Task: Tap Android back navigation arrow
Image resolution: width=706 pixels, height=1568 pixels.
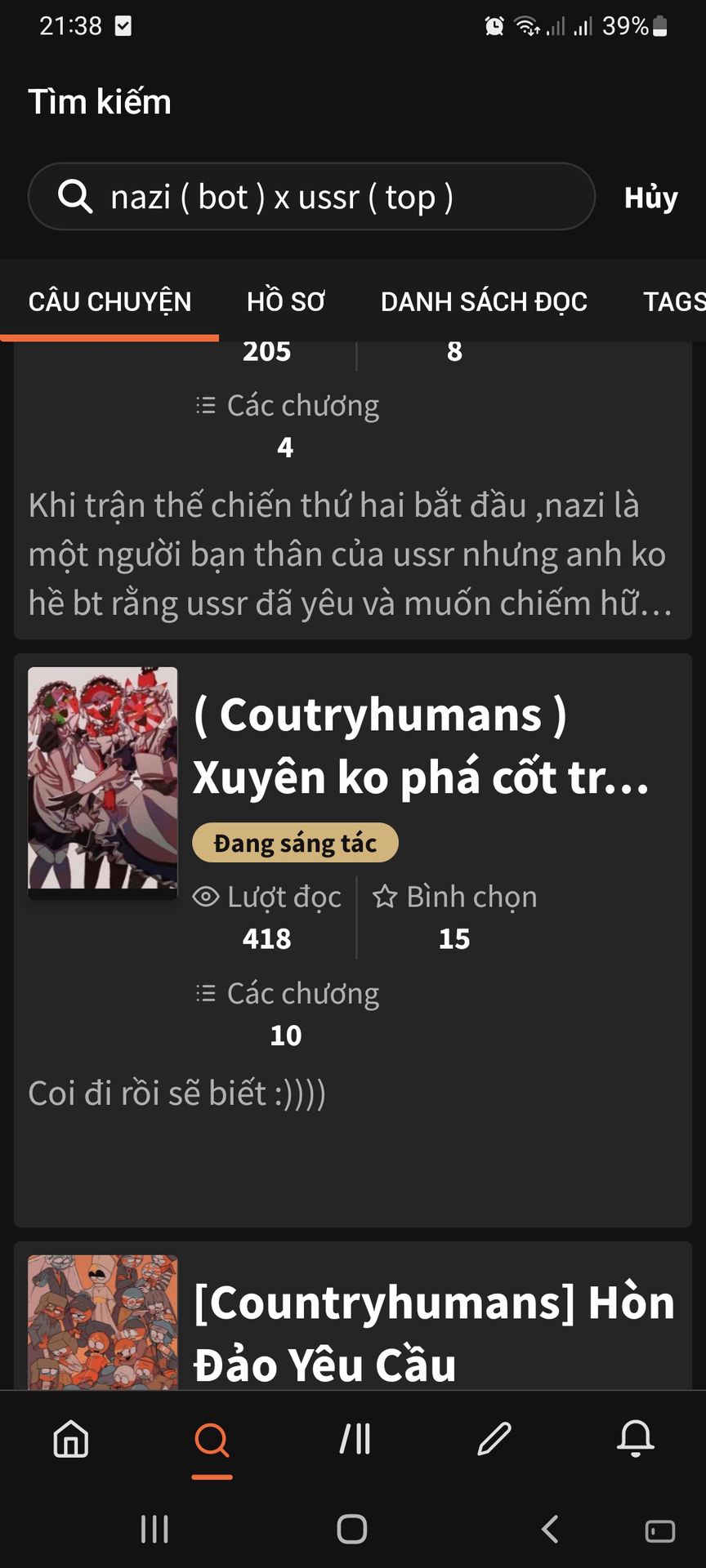Action: [x=550, y=1529]
